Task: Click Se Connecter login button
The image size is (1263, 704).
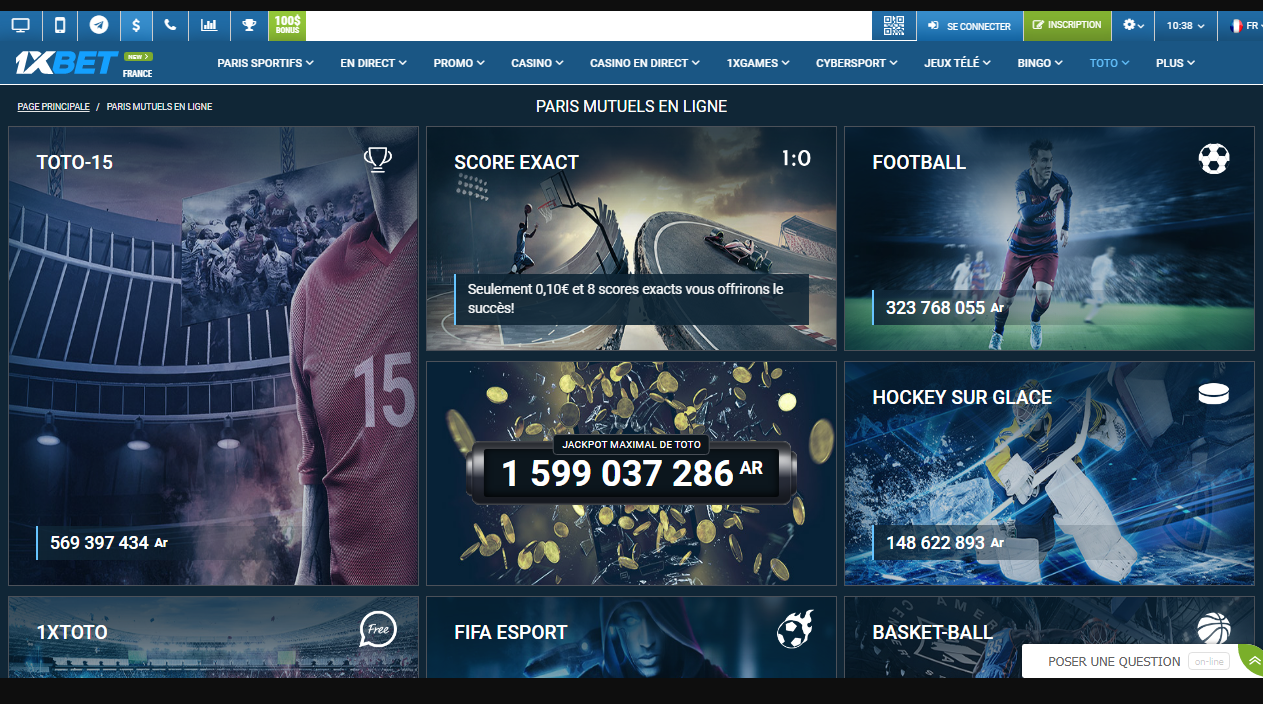Action: (969, 26)
